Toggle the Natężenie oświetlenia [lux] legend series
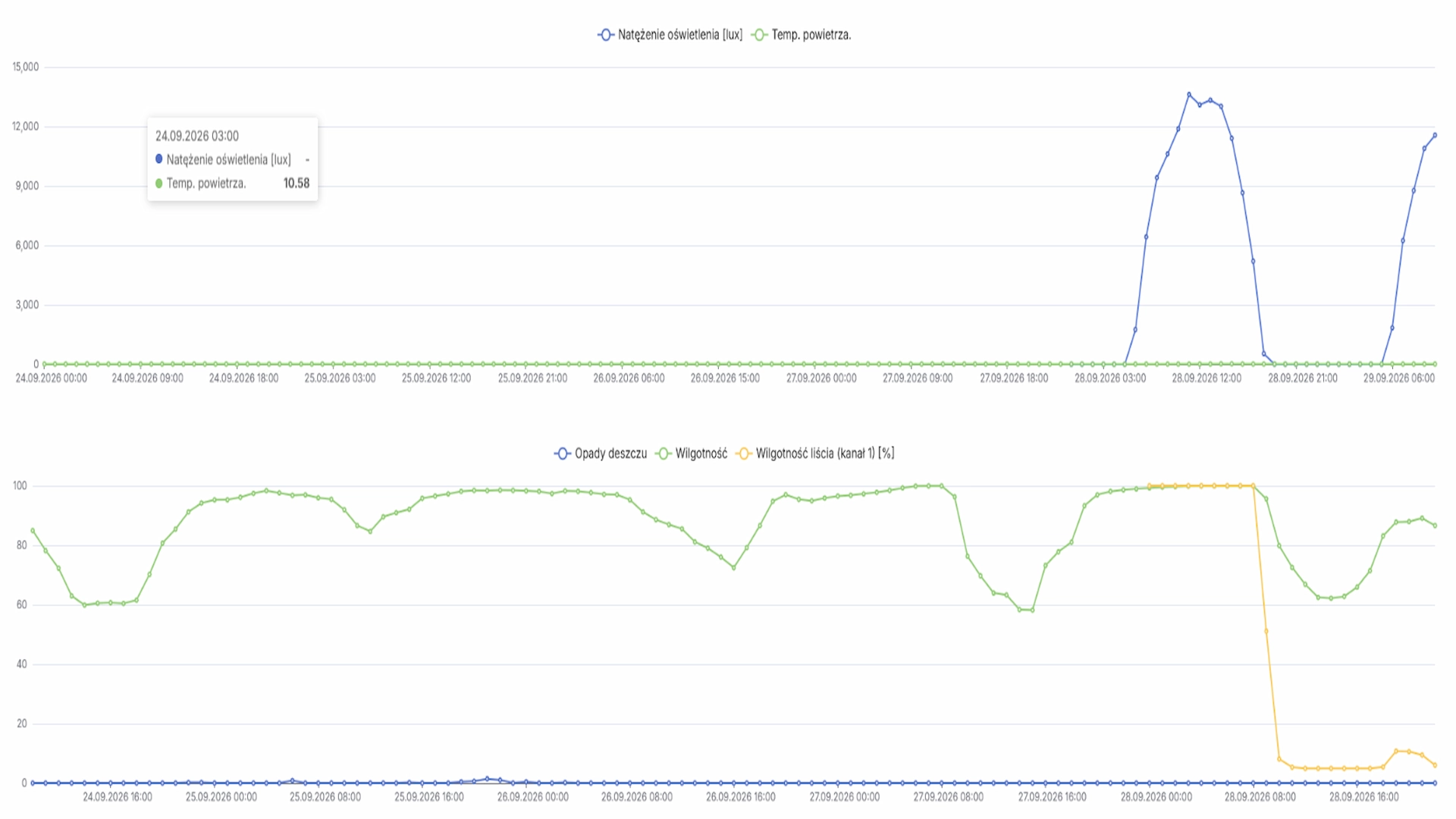This screenshot has height=819, width=1456. point(670,35)
